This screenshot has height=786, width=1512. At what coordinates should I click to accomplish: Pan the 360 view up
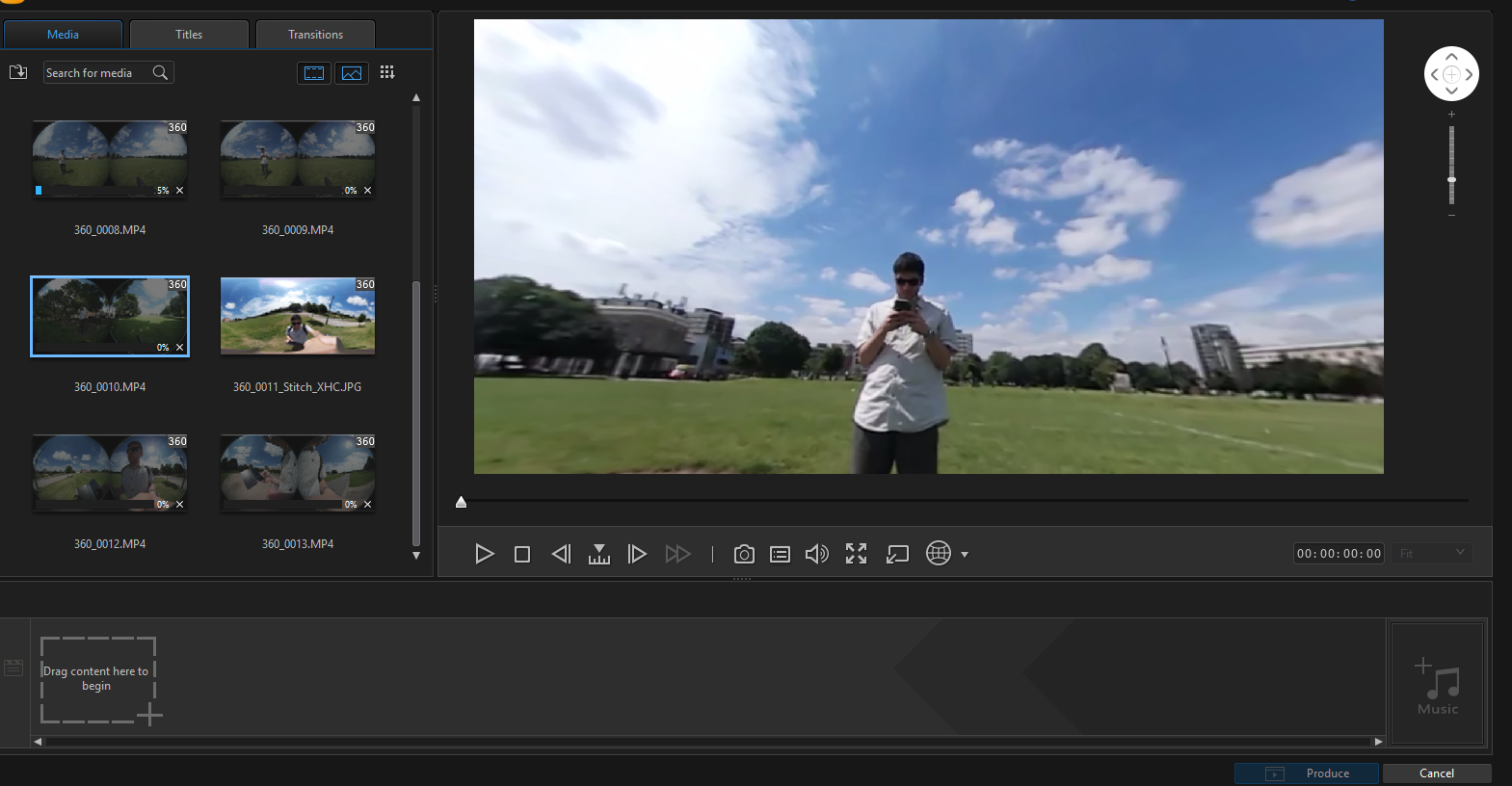pos(1451,57)
